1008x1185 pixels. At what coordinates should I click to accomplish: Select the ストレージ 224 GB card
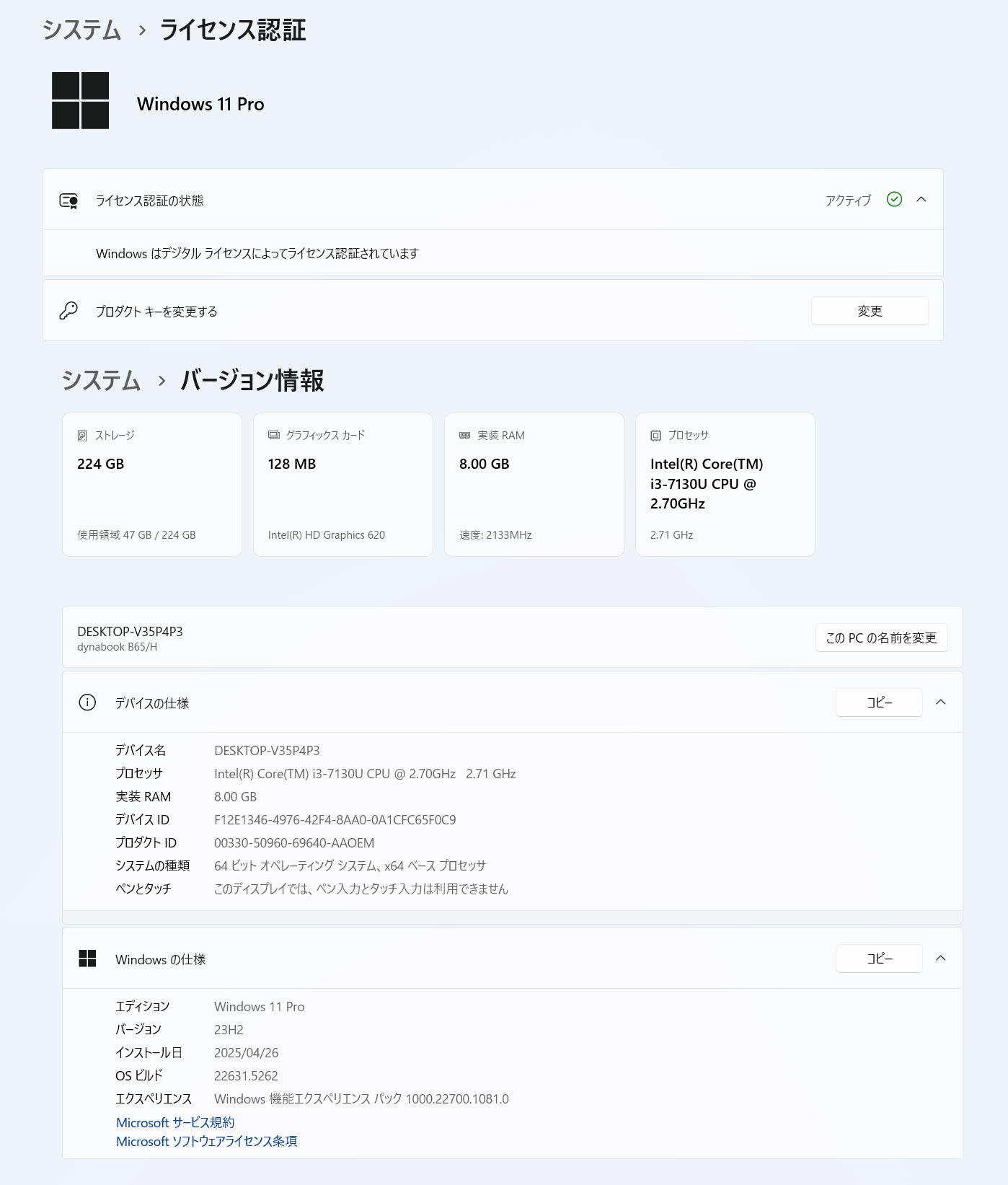pos(152,485)
